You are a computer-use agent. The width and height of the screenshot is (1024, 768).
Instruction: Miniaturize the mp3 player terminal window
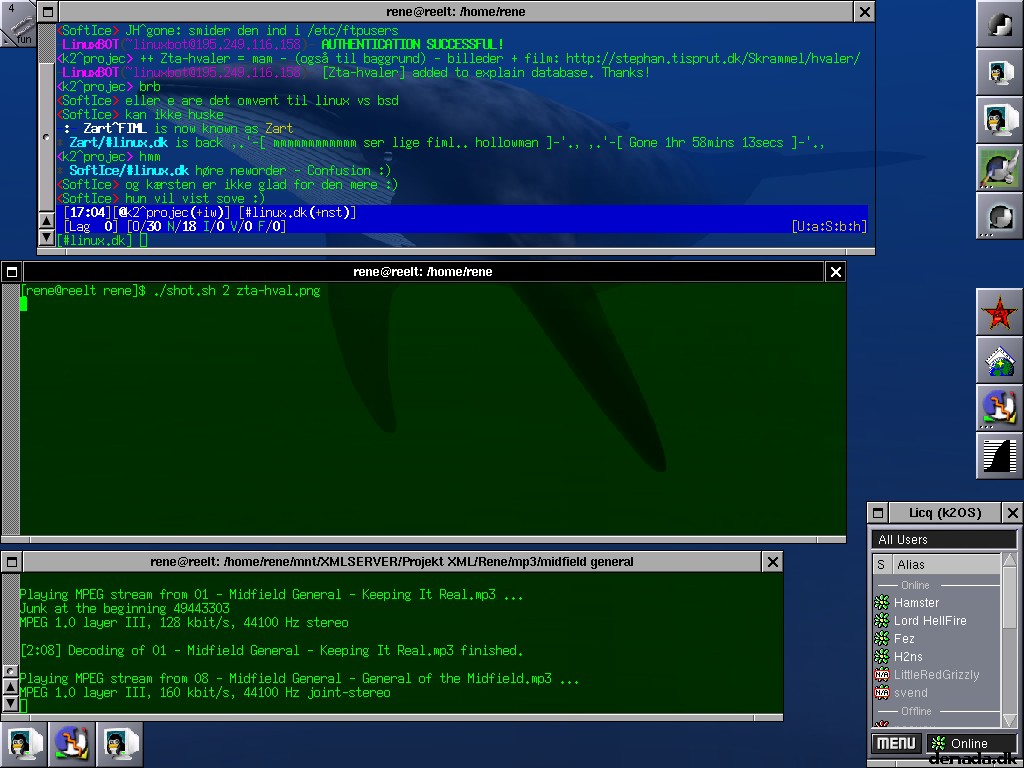coord(12,562)
